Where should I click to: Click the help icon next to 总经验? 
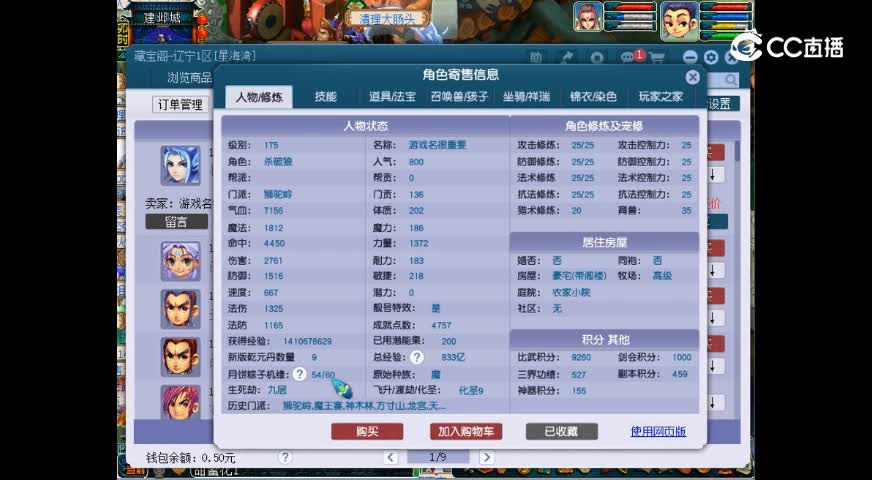click(417, 357)
